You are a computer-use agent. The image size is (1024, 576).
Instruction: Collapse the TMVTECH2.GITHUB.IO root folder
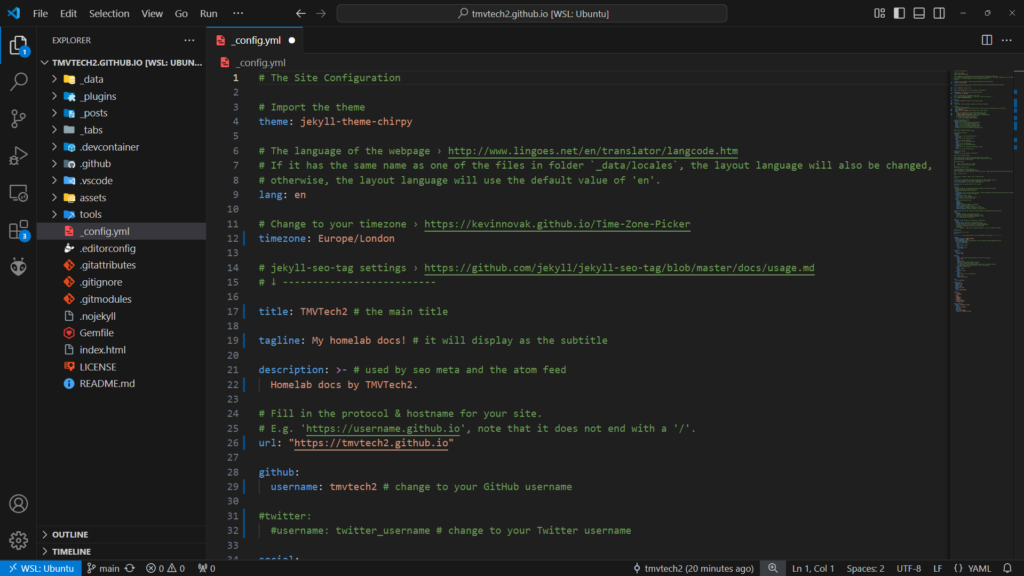pos(121,63)
